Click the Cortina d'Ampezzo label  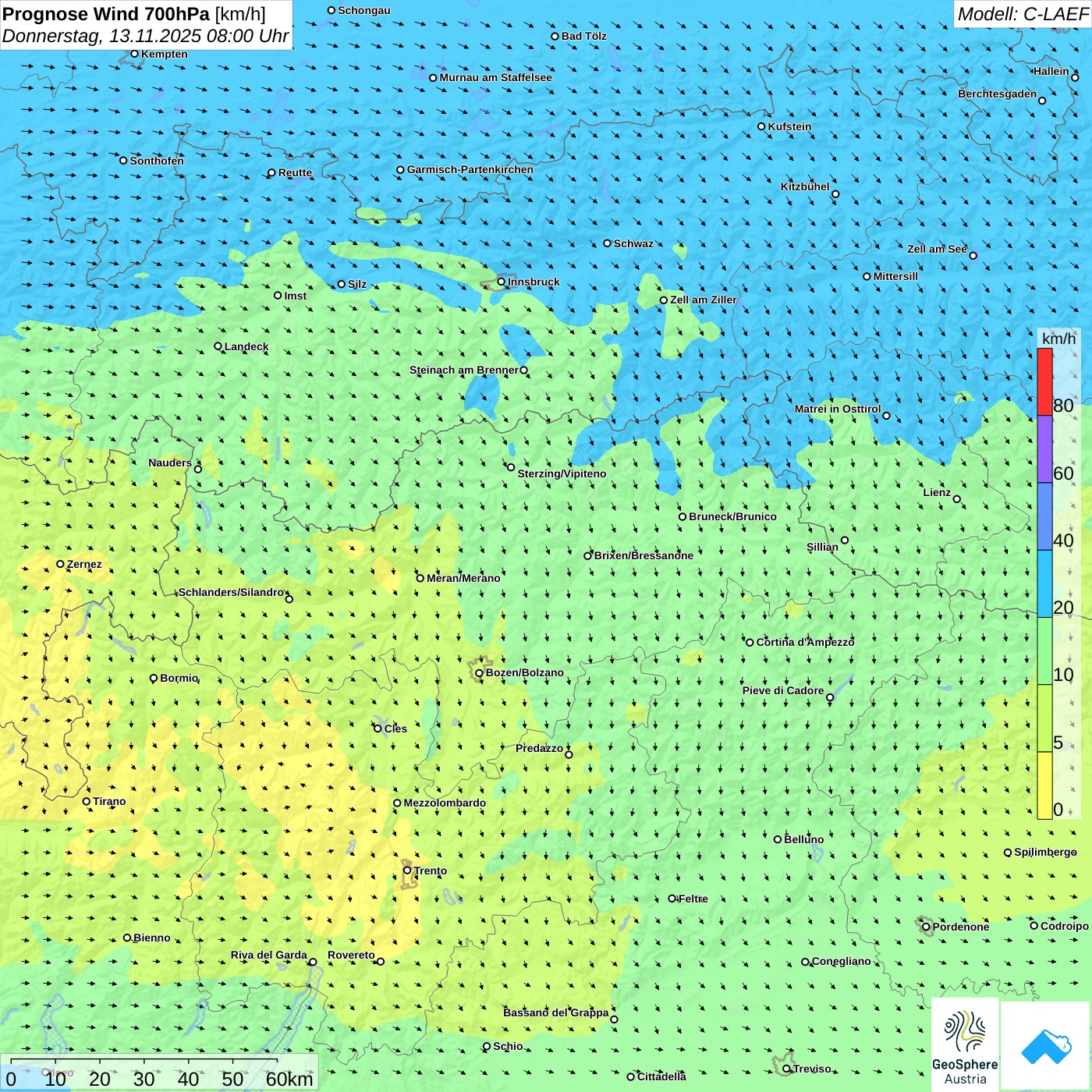pos(805,642)
